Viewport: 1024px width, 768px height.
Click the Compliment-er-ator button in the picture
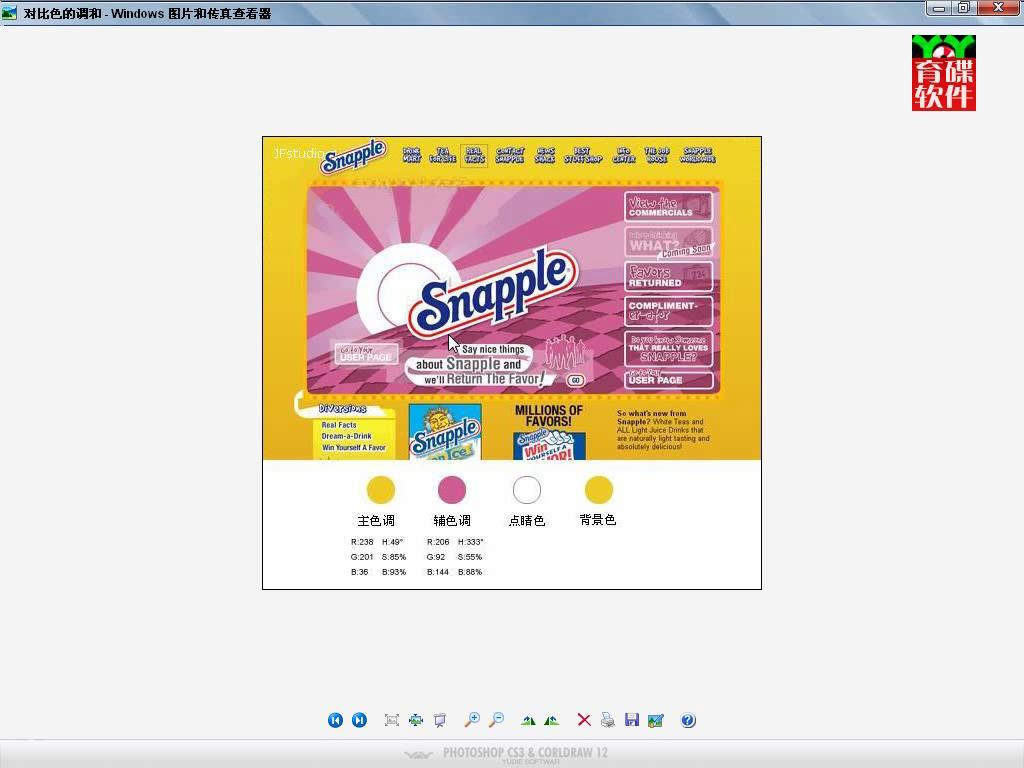669,312
